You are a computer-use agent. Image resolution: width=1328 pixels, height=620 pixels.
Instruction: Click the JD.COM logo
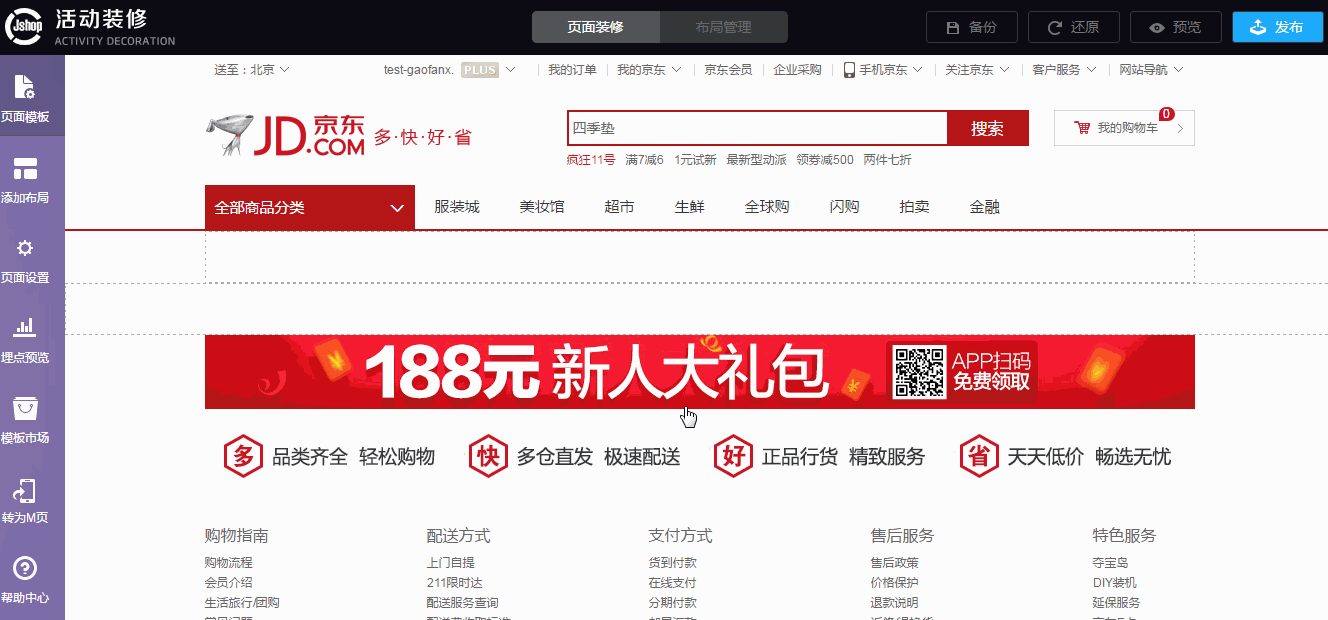point(286,135)
